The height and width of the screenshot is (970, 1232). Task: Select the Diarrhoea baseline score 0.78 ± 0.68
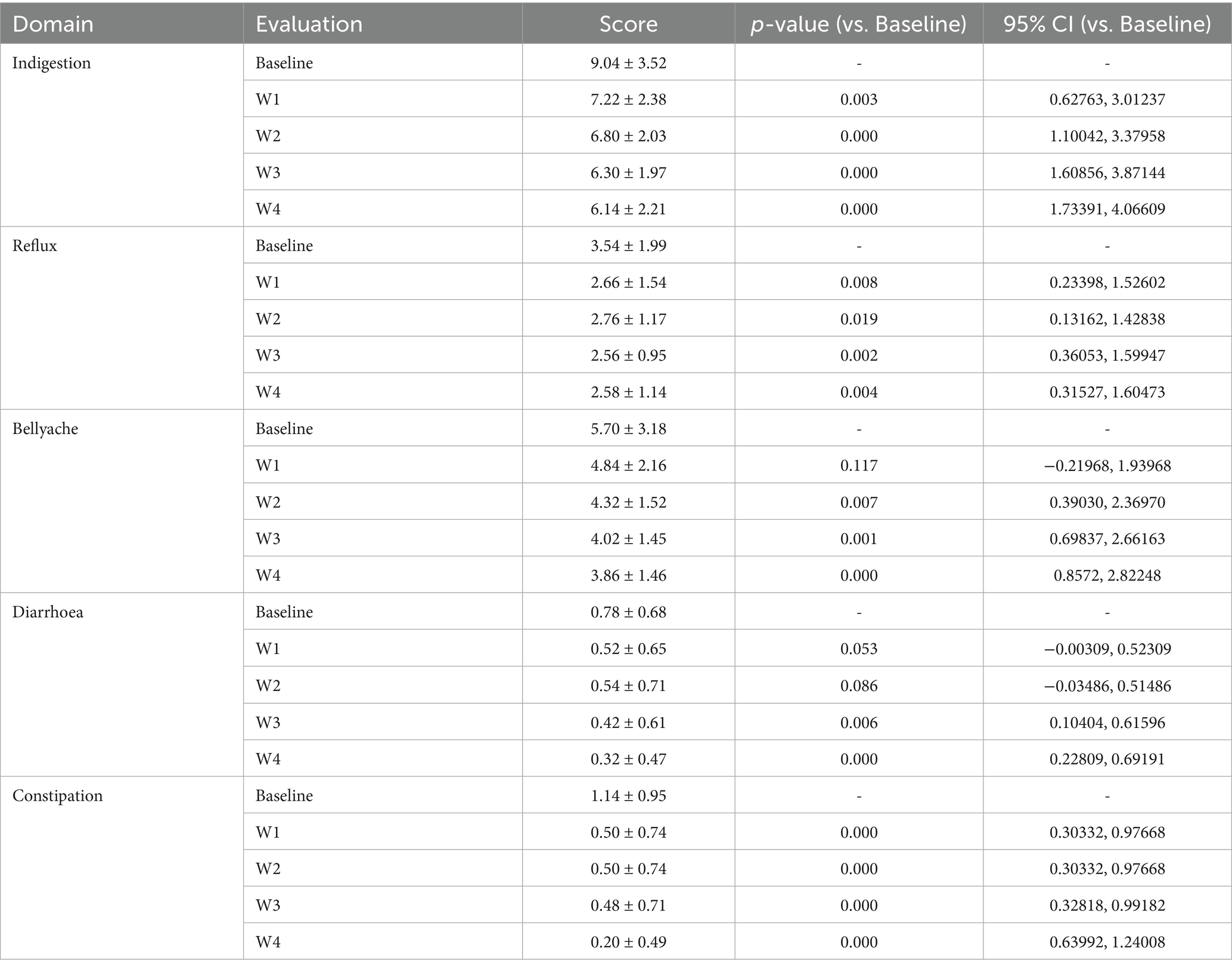628,612
